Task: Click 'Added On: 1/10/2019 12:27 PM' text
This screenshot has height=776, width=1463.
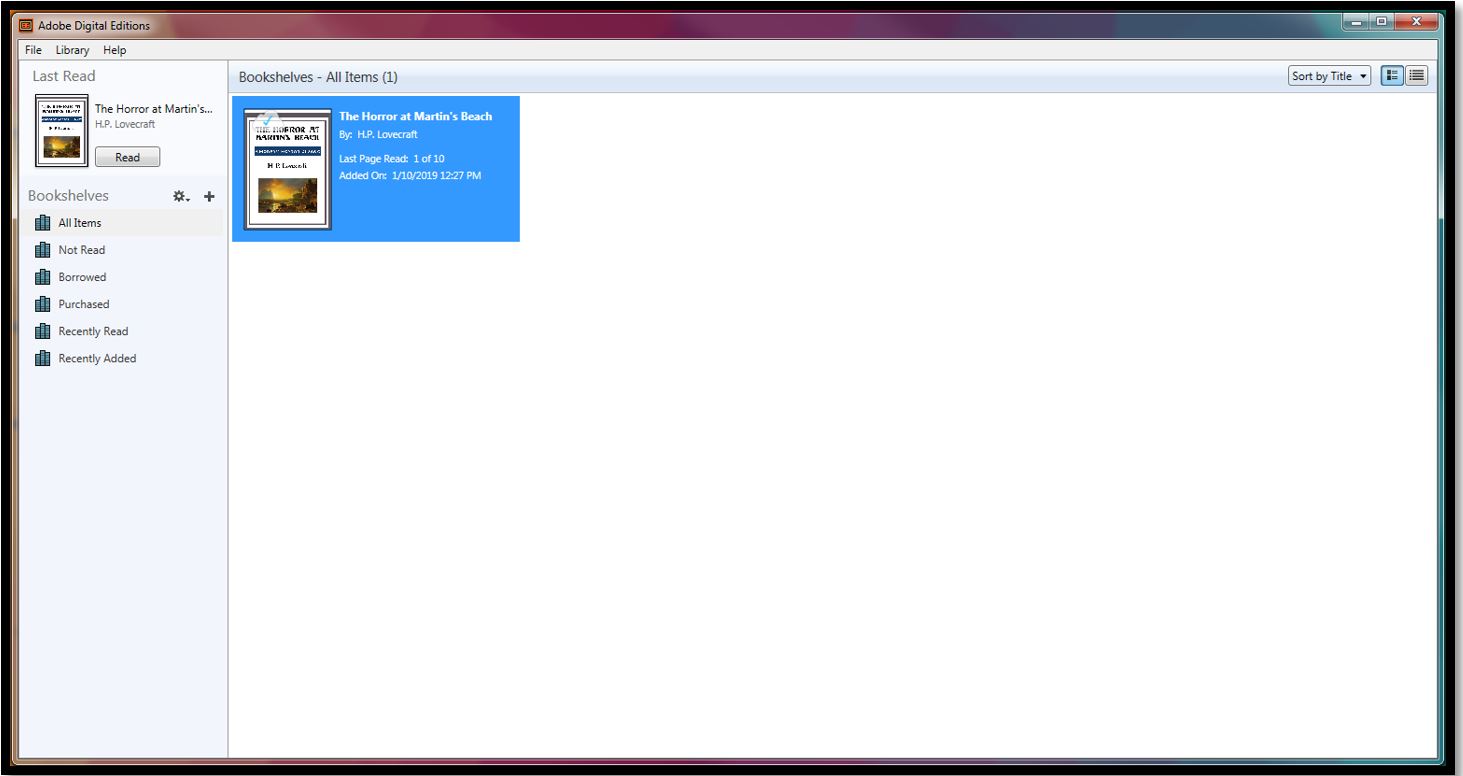Action: 410,176
